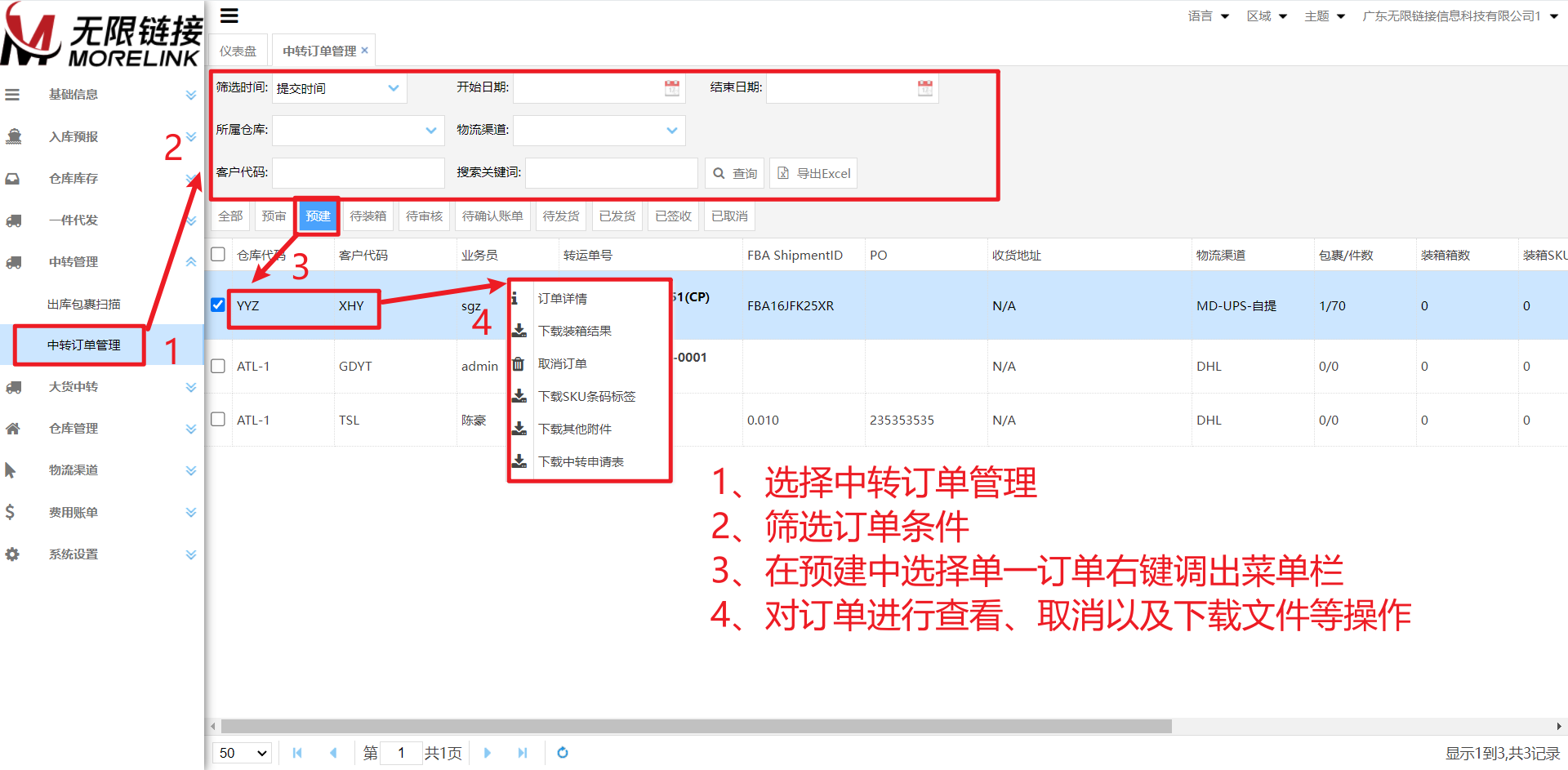Image resolution: width=1568 pixels, height=770 pixels.
Task: Select the 待发货 status tab
Action: pos(561,216)
